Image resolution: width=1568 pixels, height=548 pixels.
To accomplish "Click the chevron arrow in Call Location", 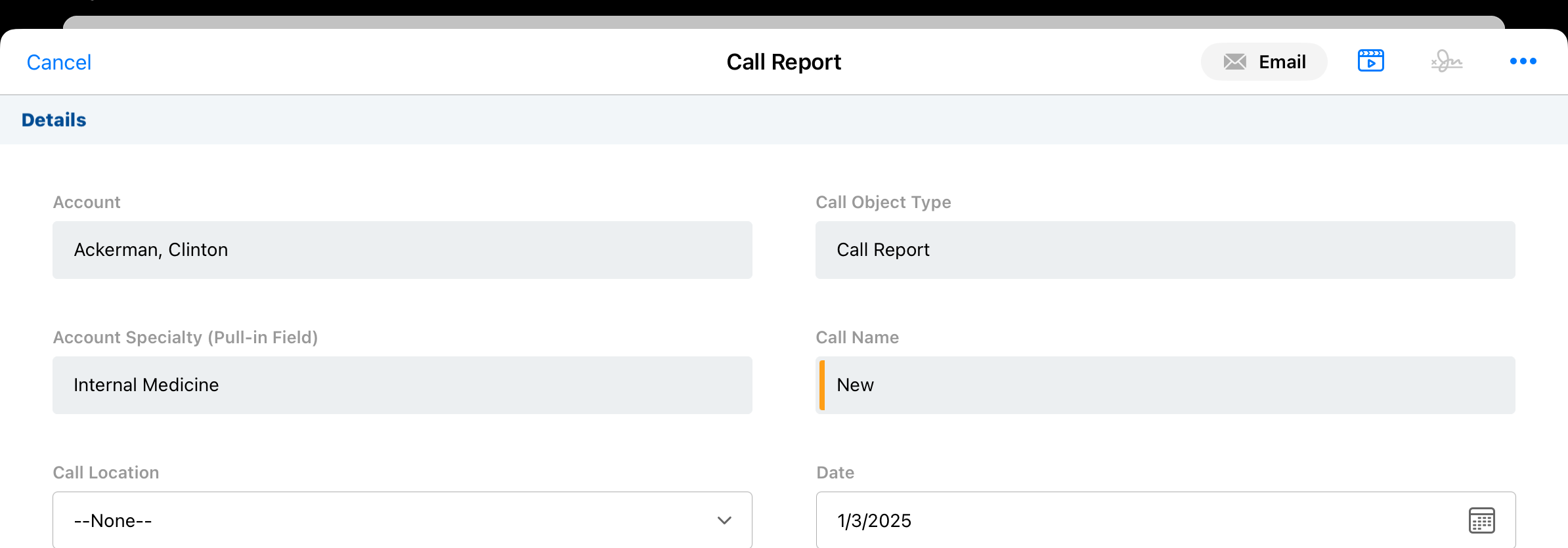I will (x=724, y=520).
